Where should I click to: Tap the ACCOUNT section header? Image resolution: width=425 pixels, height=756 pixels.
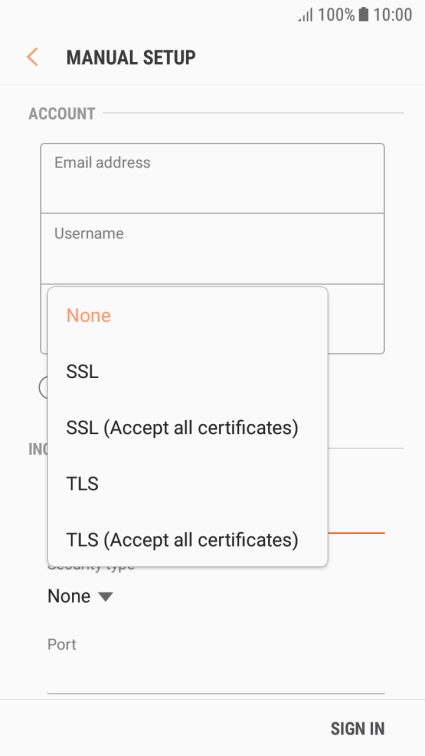point(62,114)
